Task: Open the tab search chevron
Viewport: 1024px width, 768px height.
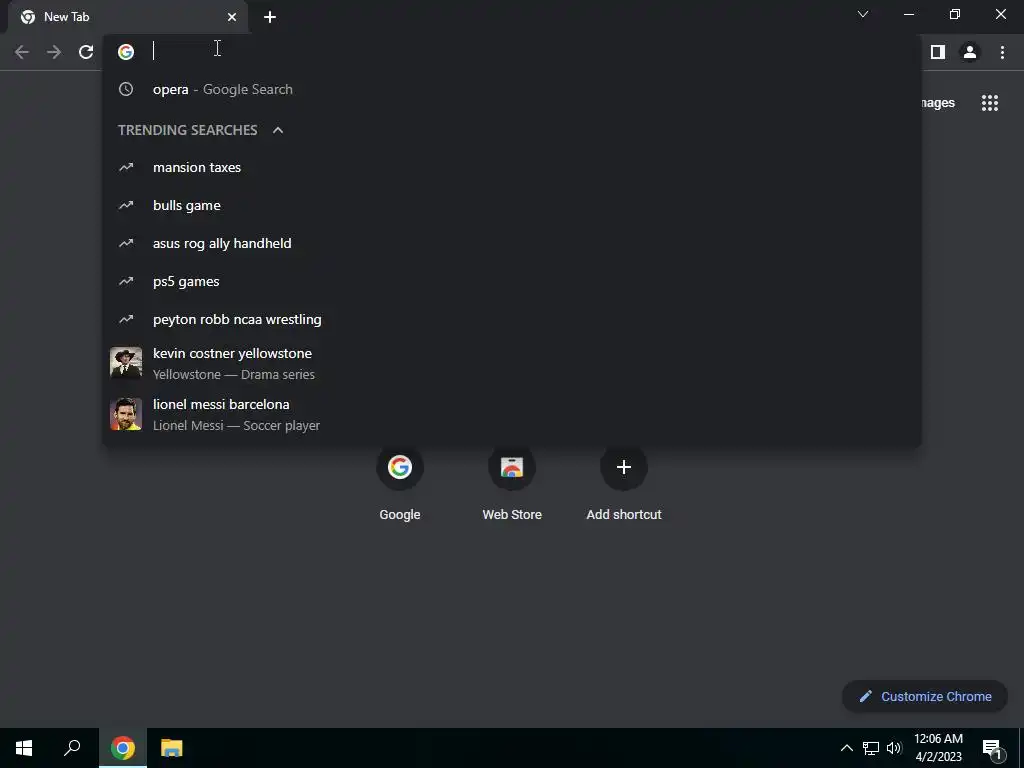Action: tap(863, 14)
